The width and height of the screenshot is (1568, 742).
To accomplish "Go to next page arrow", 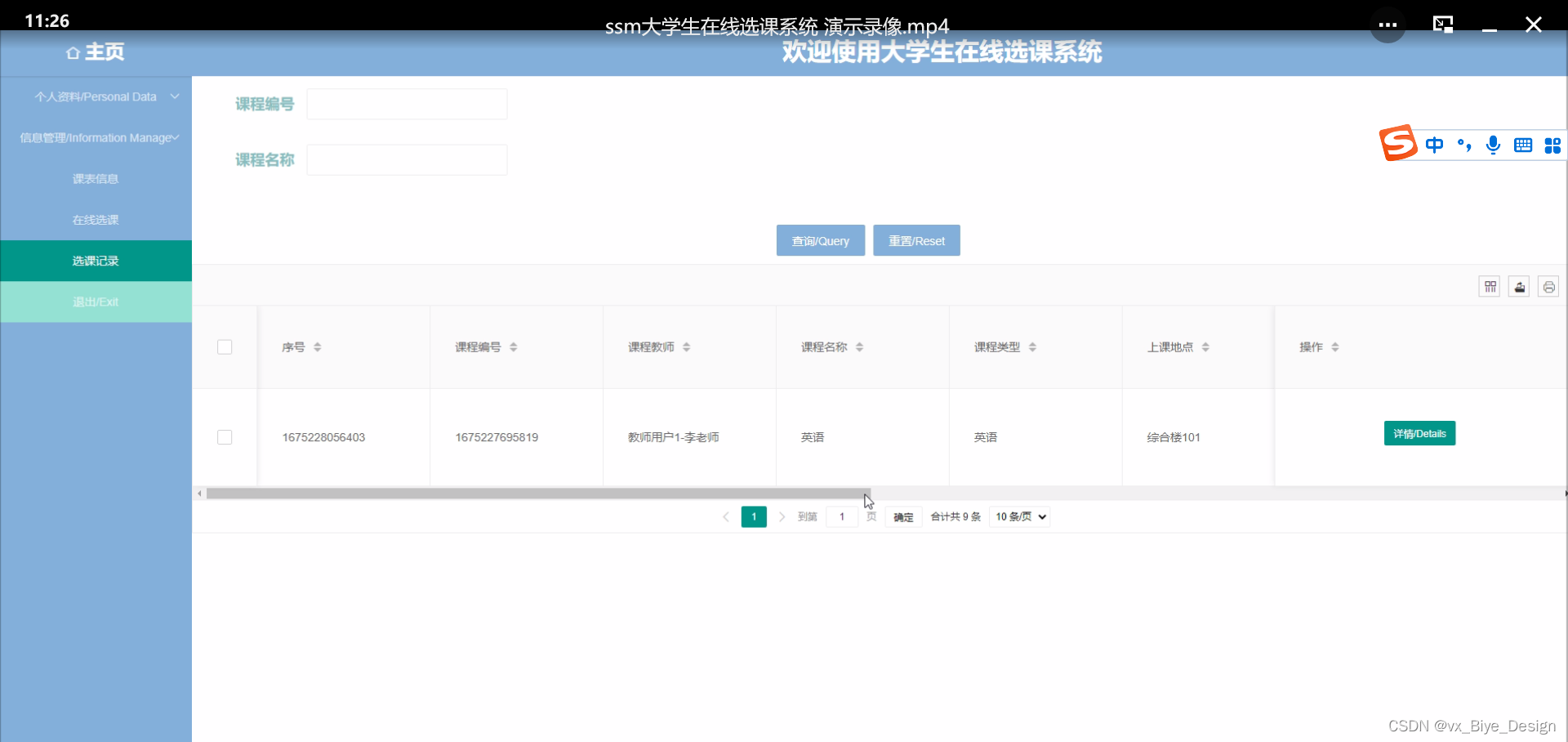I will click(782, 516).
